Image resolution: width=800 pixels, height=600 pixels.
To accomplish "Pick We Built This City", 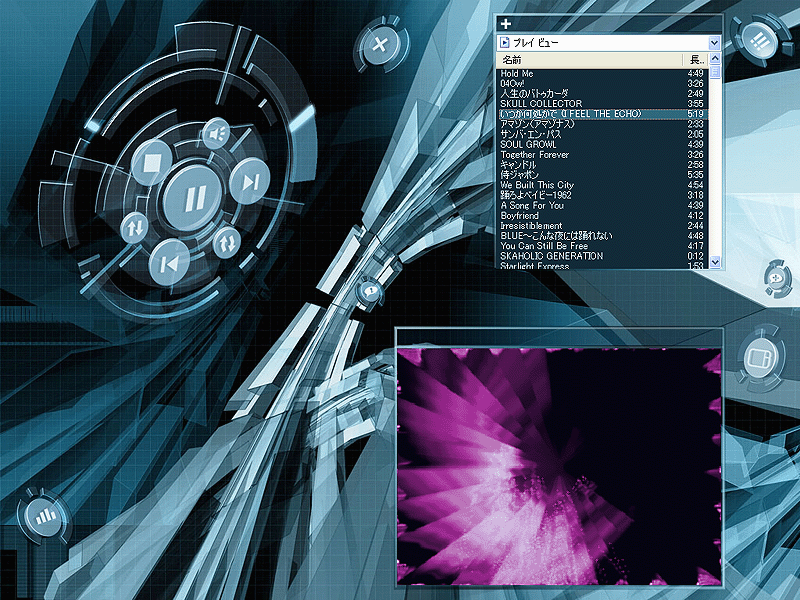I will coord(603,185).
